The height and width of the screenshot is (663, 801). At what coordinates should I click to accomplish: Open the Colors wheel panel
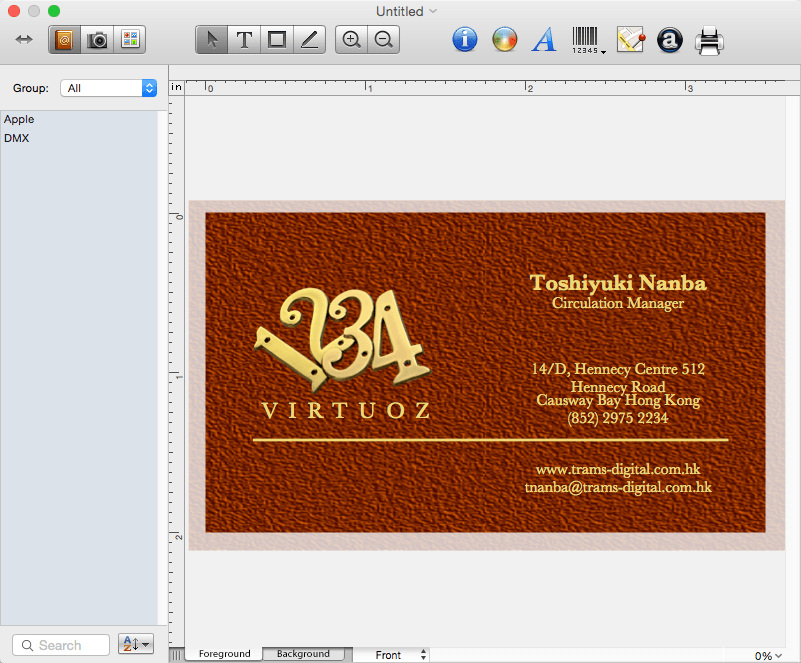click(505, 39)
